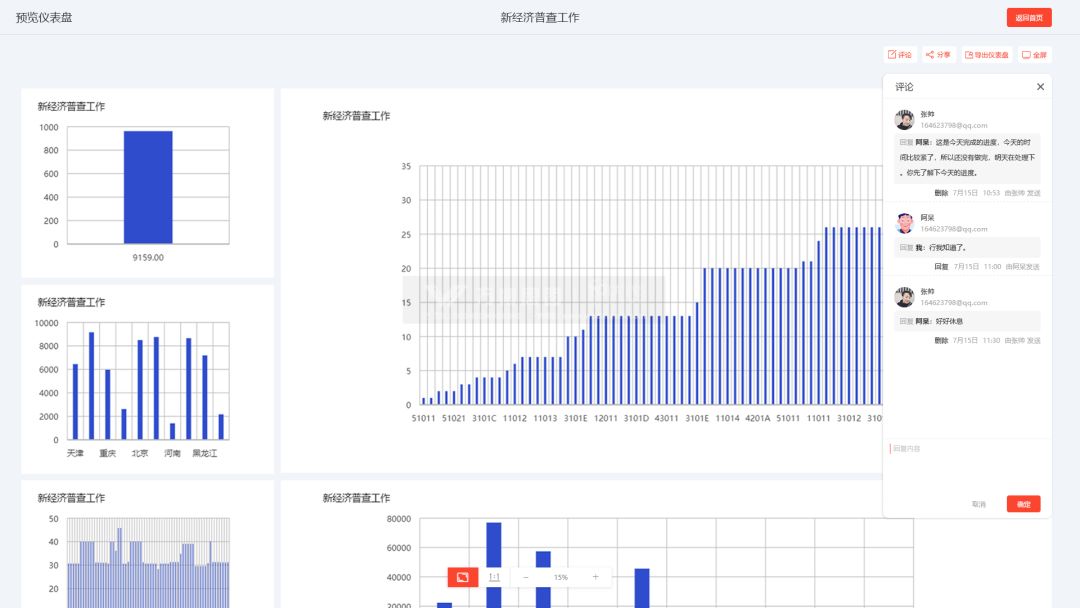
Task: Click the 9159.00 label under single-bar chart
Action: (148, 258)
